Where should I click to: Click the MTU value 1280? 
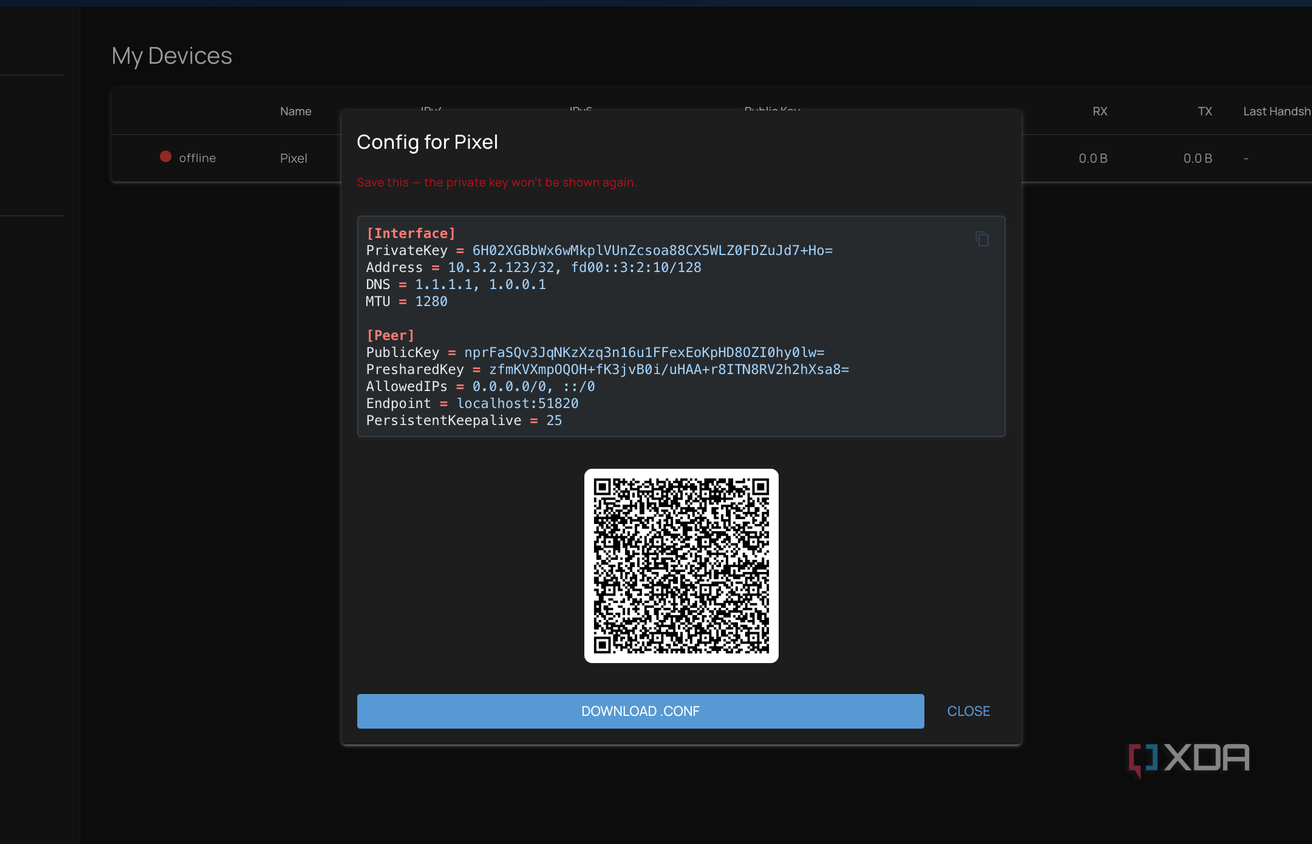pyautogui.click(x=431, y=301)
